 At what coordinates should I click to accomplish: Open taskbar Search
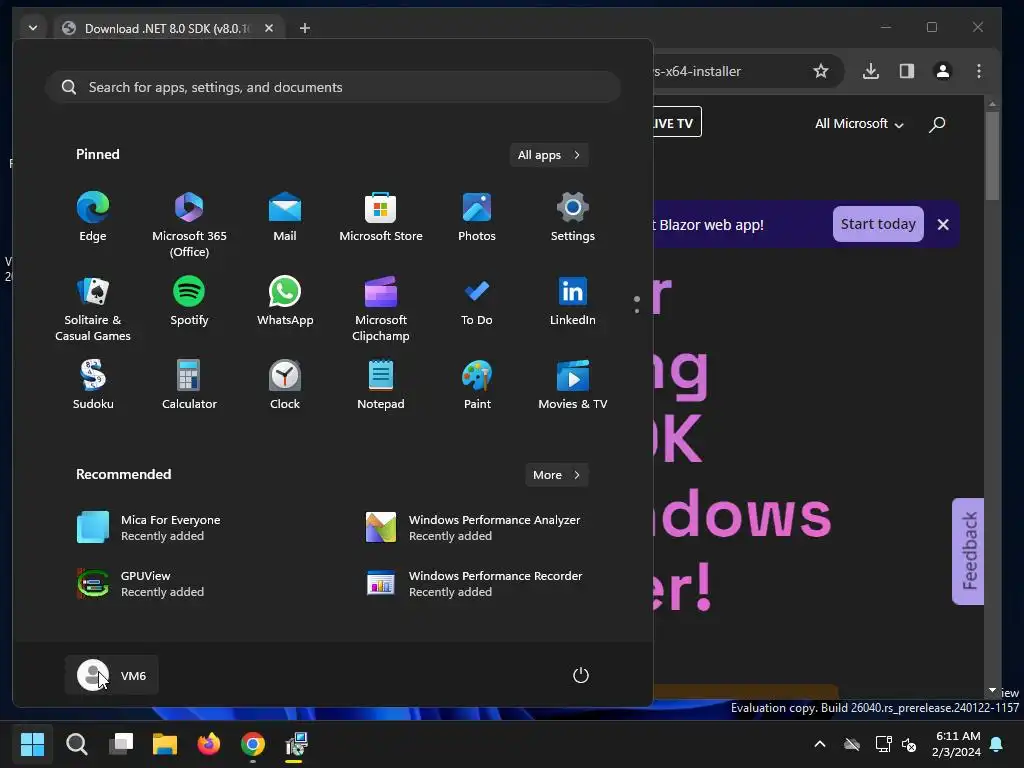[76, 744]
